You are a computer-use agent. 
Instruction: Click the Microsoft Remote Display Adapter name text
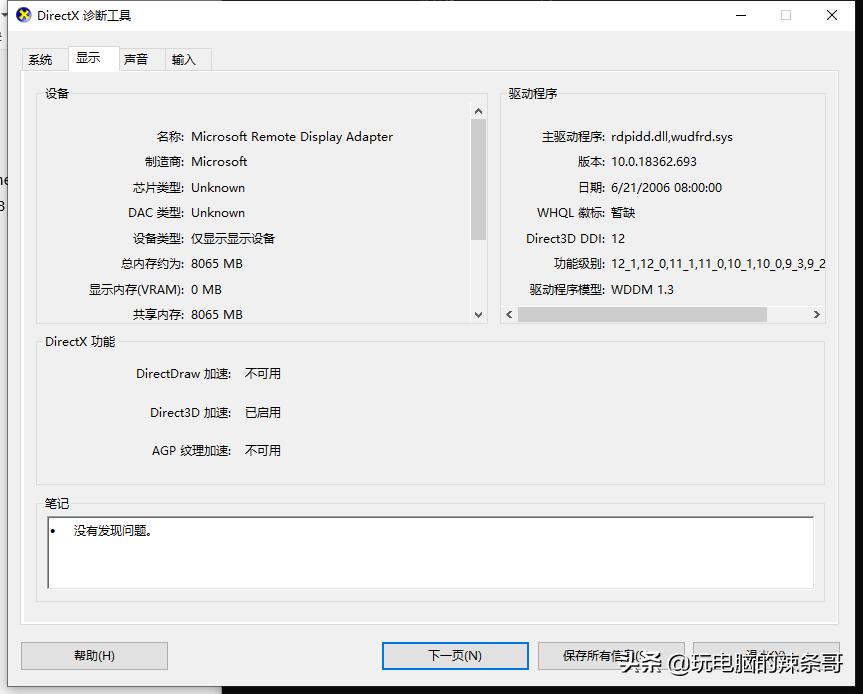[292, 136]
